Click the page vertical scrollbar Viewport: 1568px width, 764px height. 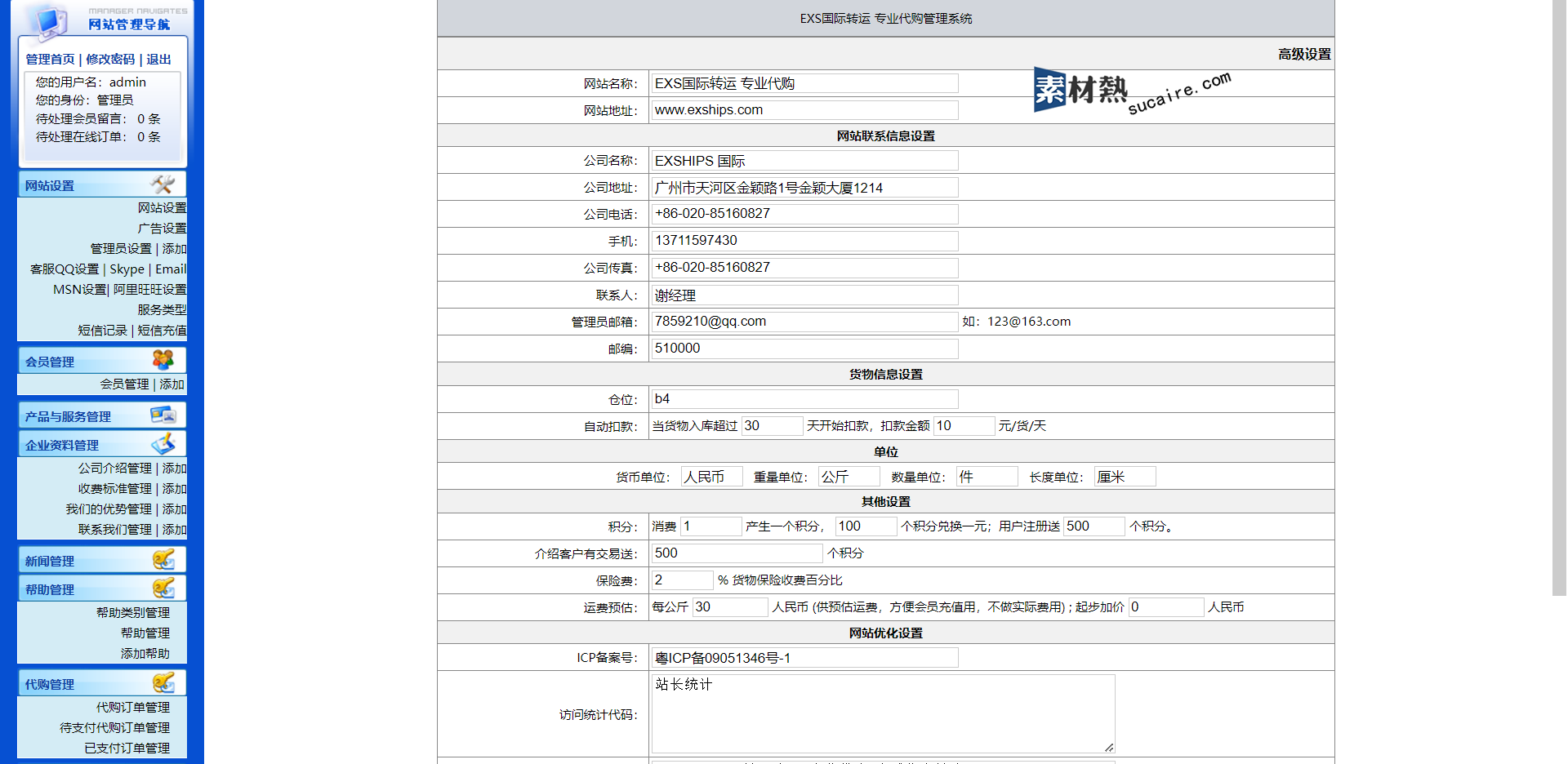[1559, 298]
